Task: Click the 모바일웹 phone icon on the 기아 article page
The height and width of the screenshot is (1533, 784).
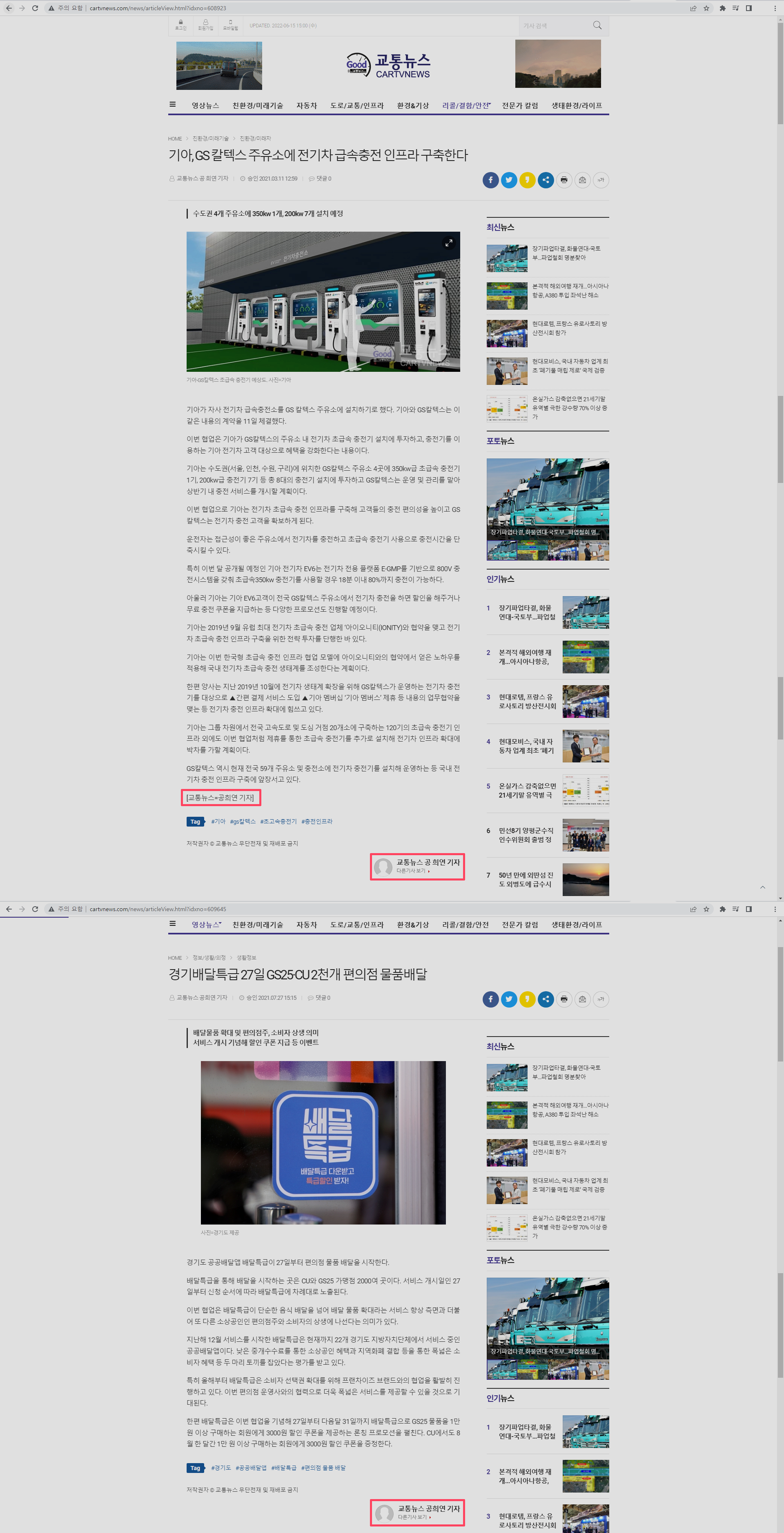Action: [x=230, y=25]
